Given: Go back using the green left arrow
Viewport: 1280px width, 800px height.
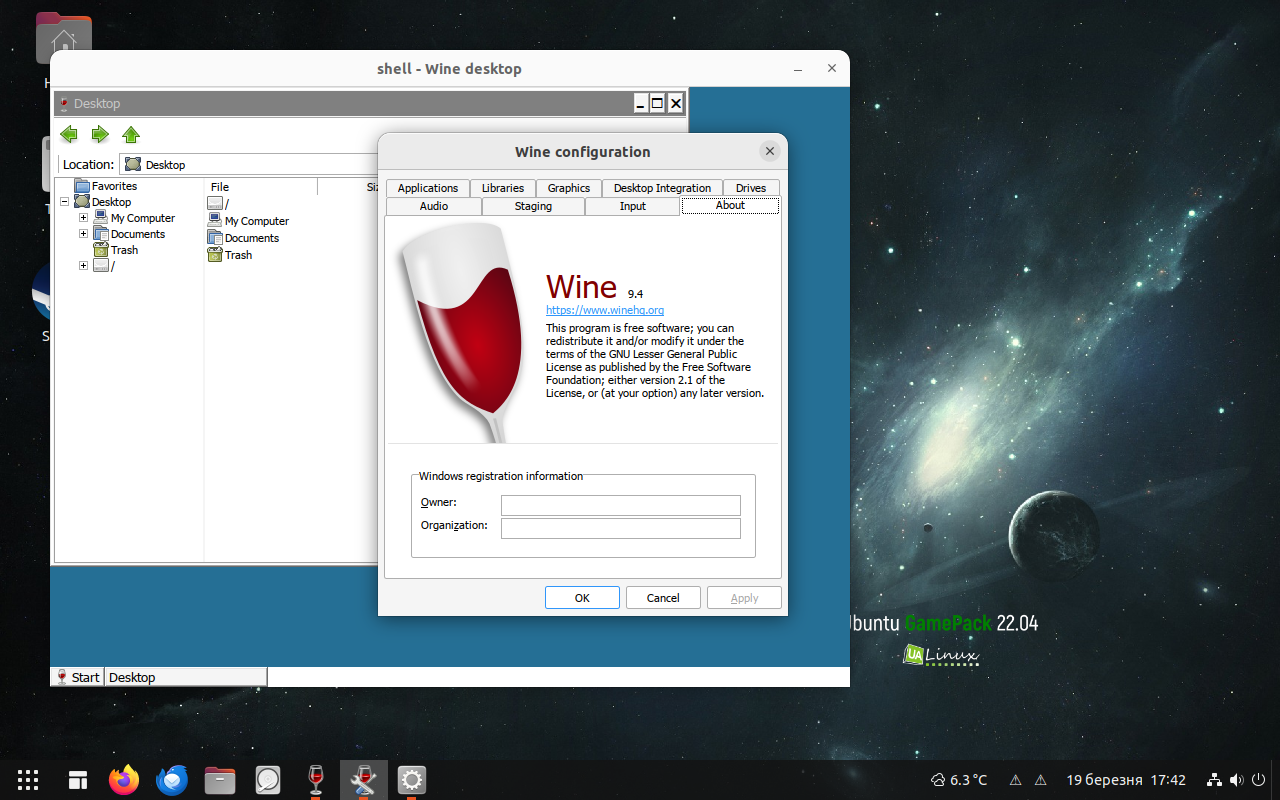Looking at the screenshot, I should click(69, 134).
